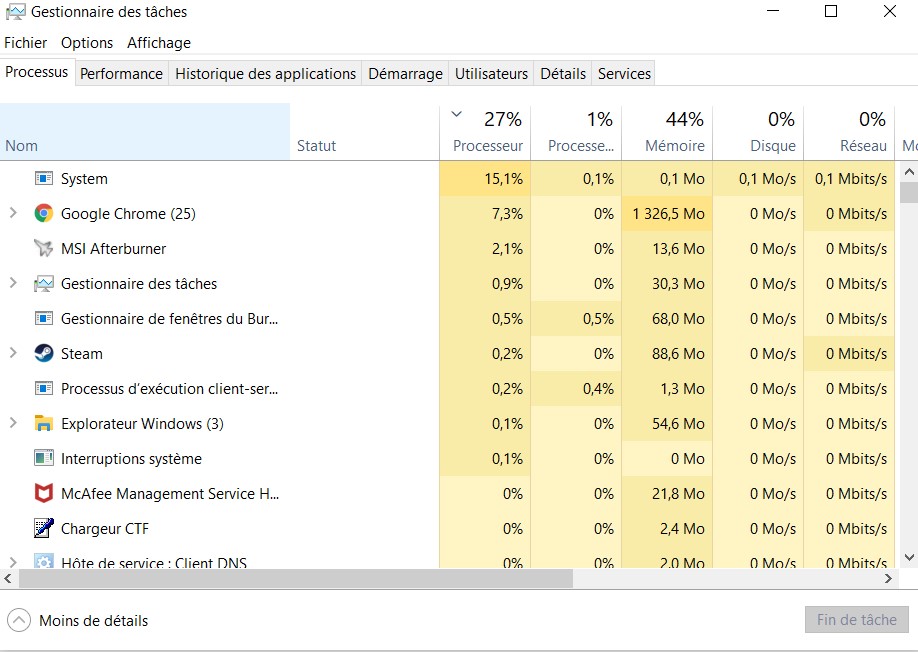
Task: Click the horizontal scrollbar thumb
Action: (296, 579)
